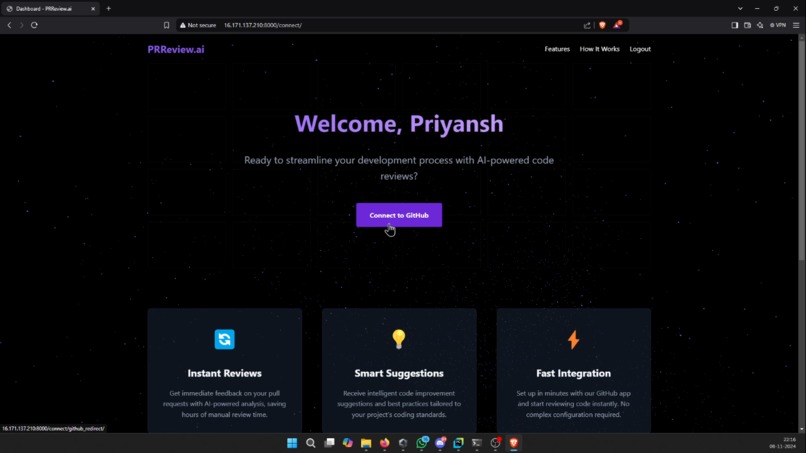Open Task View on the taskbar
Screen dimensions: 806x453
(329, 443)
